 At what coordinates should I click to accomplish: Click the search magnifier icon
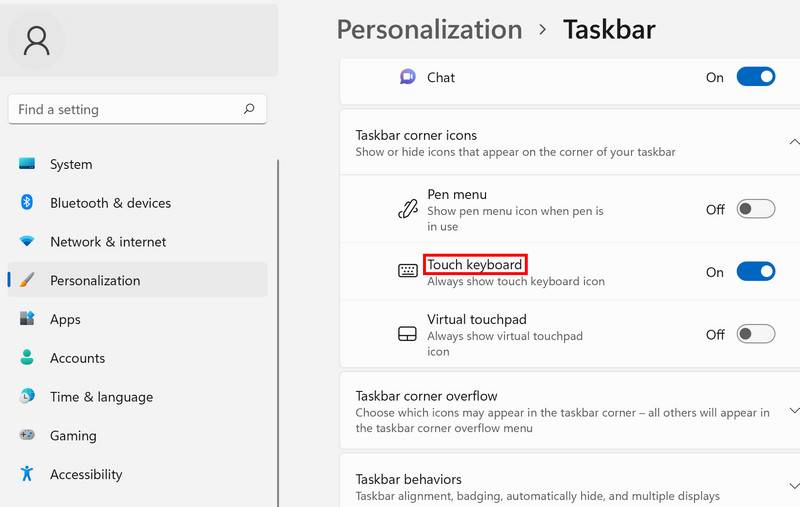tap(249, 109)
